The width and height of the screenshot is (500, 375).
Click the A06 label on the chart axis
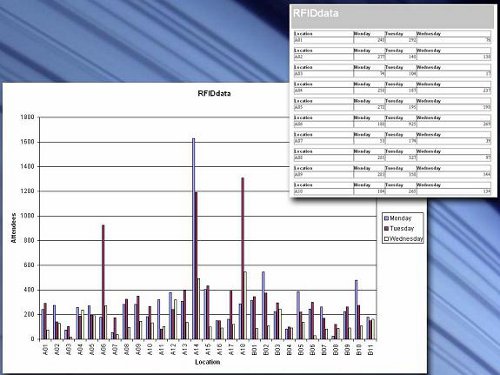coord(104,350)
